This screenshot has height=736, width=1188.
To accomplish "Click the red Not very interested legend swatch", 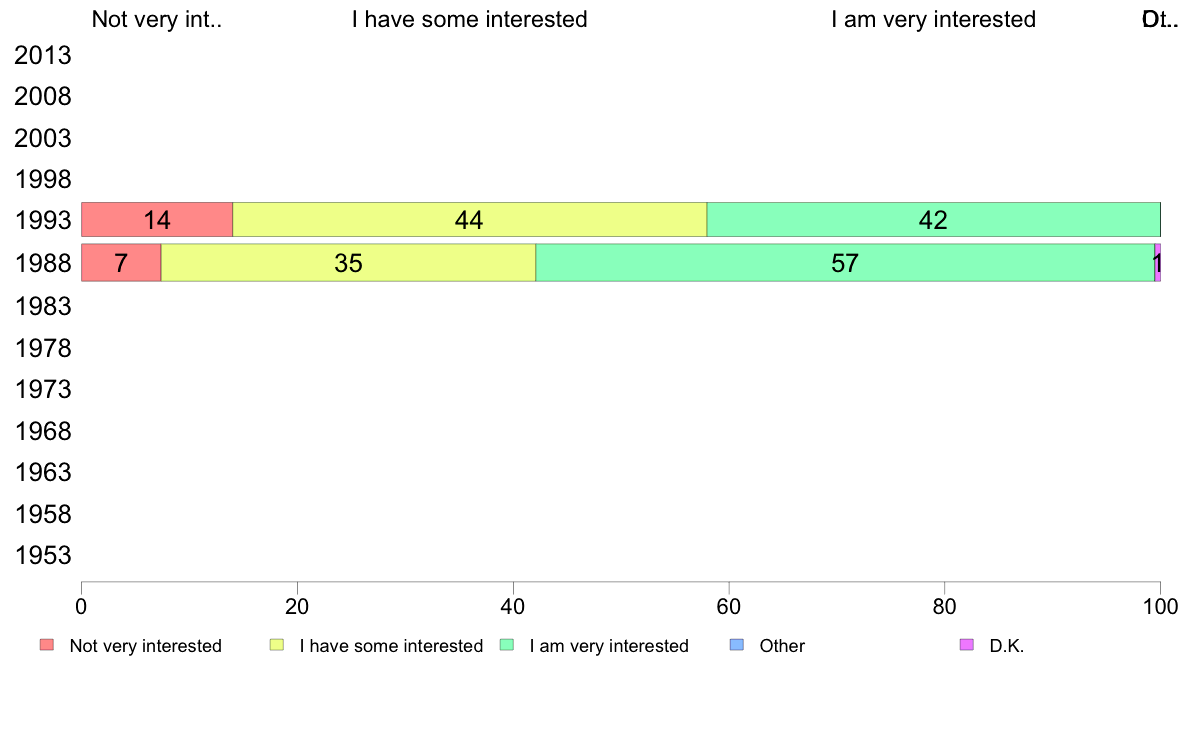I will coord(47,645).
